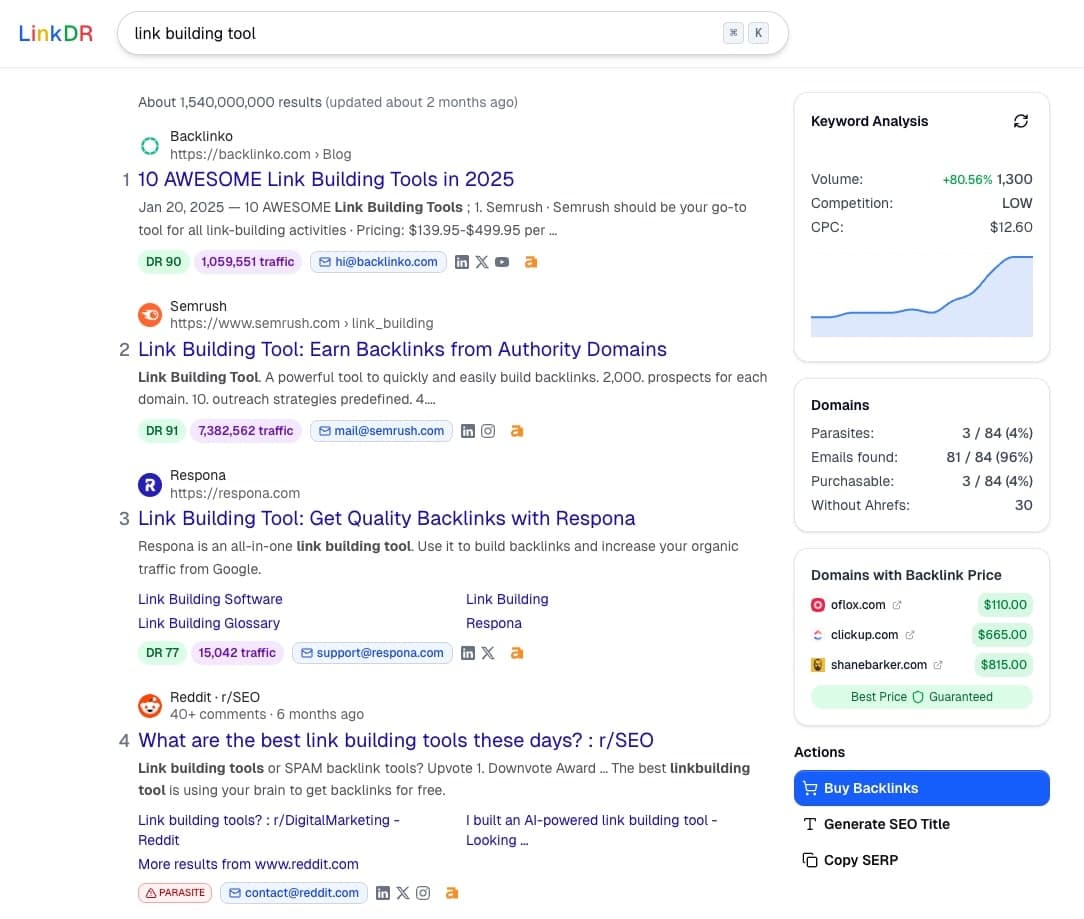Open the 'Link Building Software' sitelink
1084x919 pixels.
click(x=210, y=599)
